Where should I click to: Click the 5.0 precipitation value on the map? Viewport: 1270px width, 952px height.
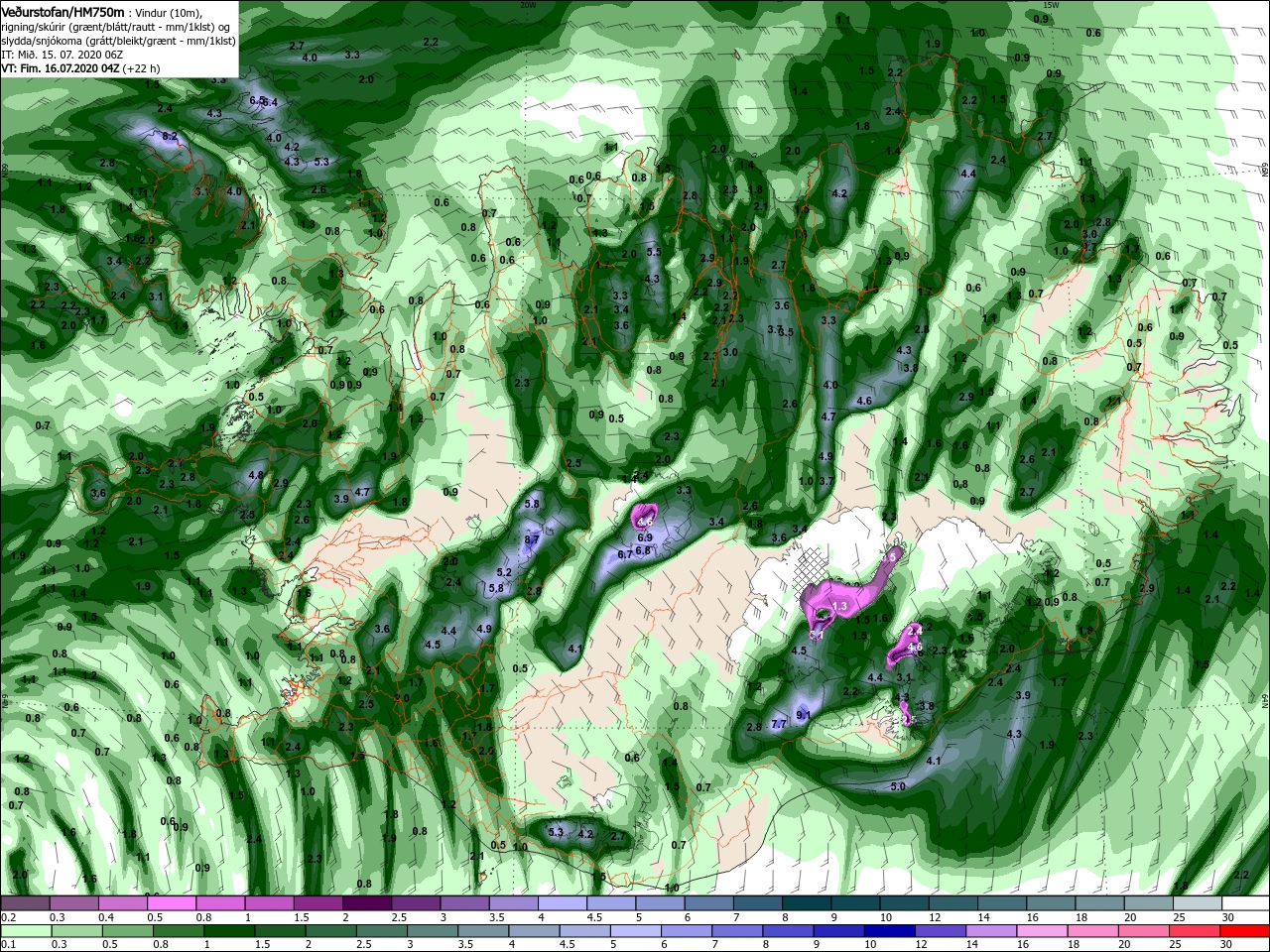pos(898,786)
